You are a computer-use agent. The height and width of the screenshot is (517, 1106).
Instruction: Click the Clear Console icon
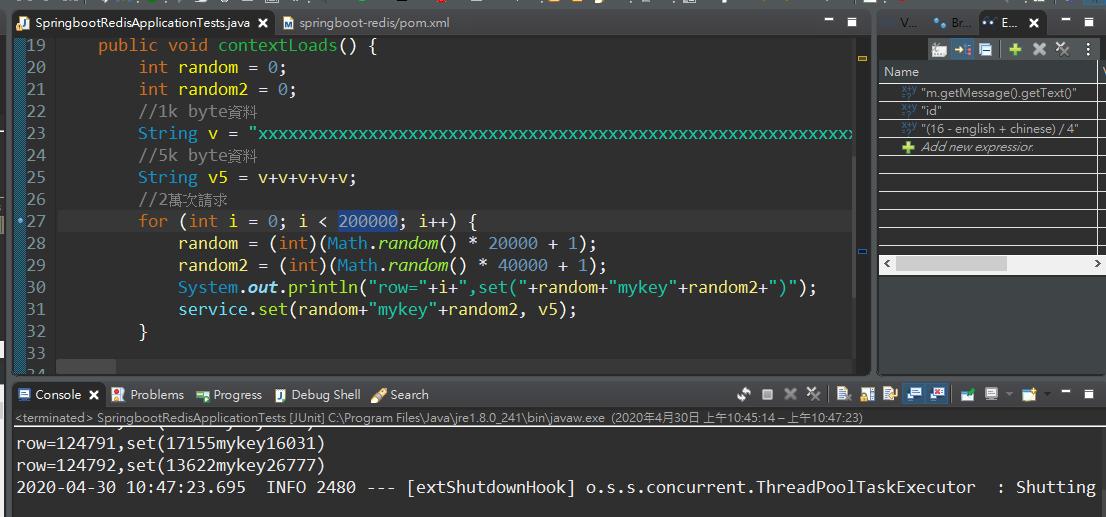[844, 394]
